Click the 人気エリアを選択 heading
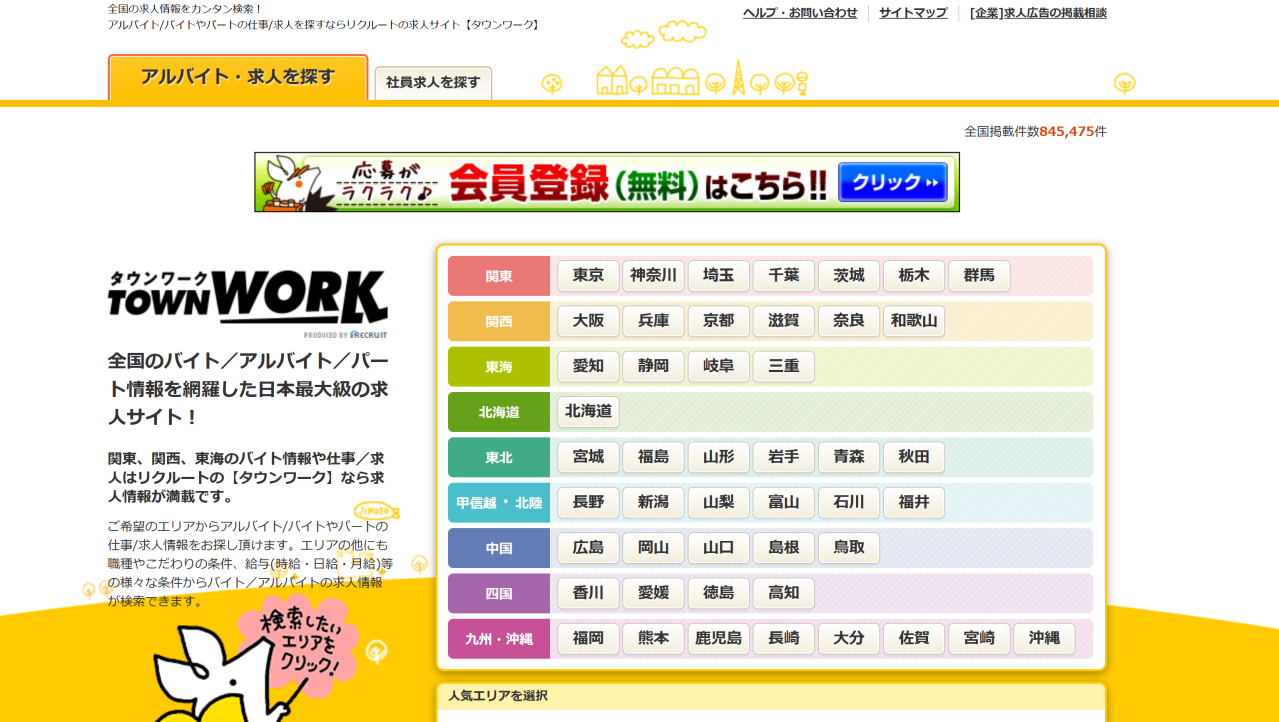The height and width of the screenshot is (722, 1279). pyautogui.click(x=498, y=696)
